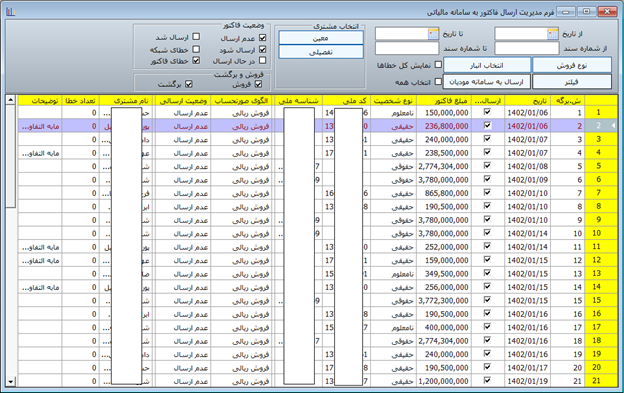Click 'فروش ریالی' pattern cell in row 12
The width and height of the screenshot is (624, 393).
(x=242, y=261)
